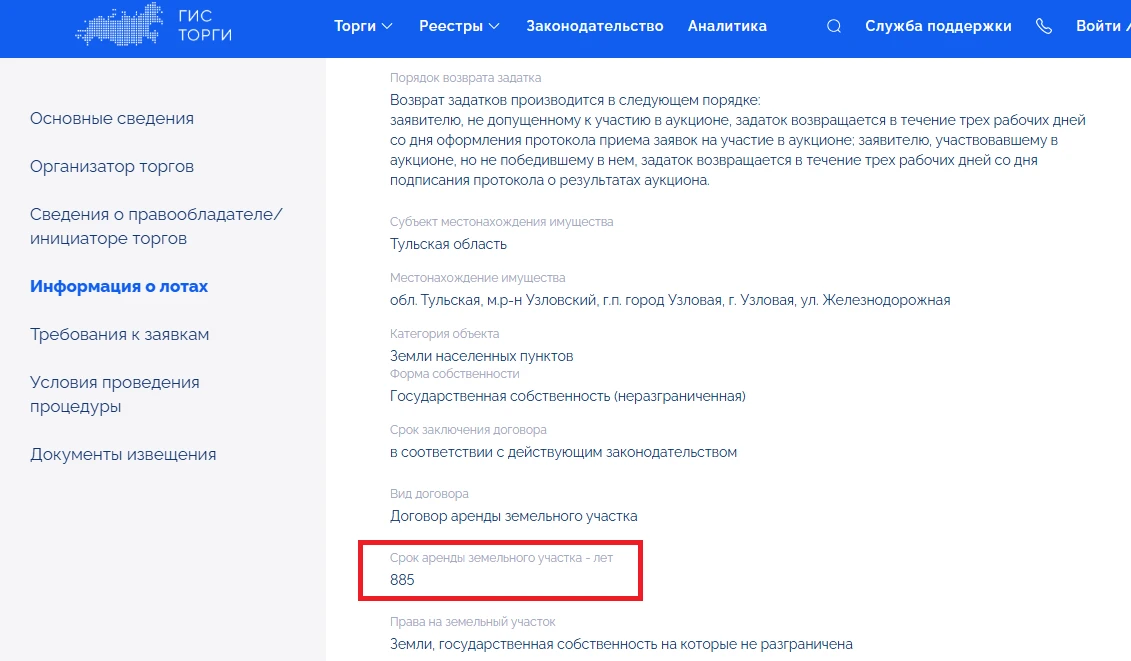This screenshot has height=661, width=1131.
Task: Open the Законодательство menu item
Action: pos(594,26)
